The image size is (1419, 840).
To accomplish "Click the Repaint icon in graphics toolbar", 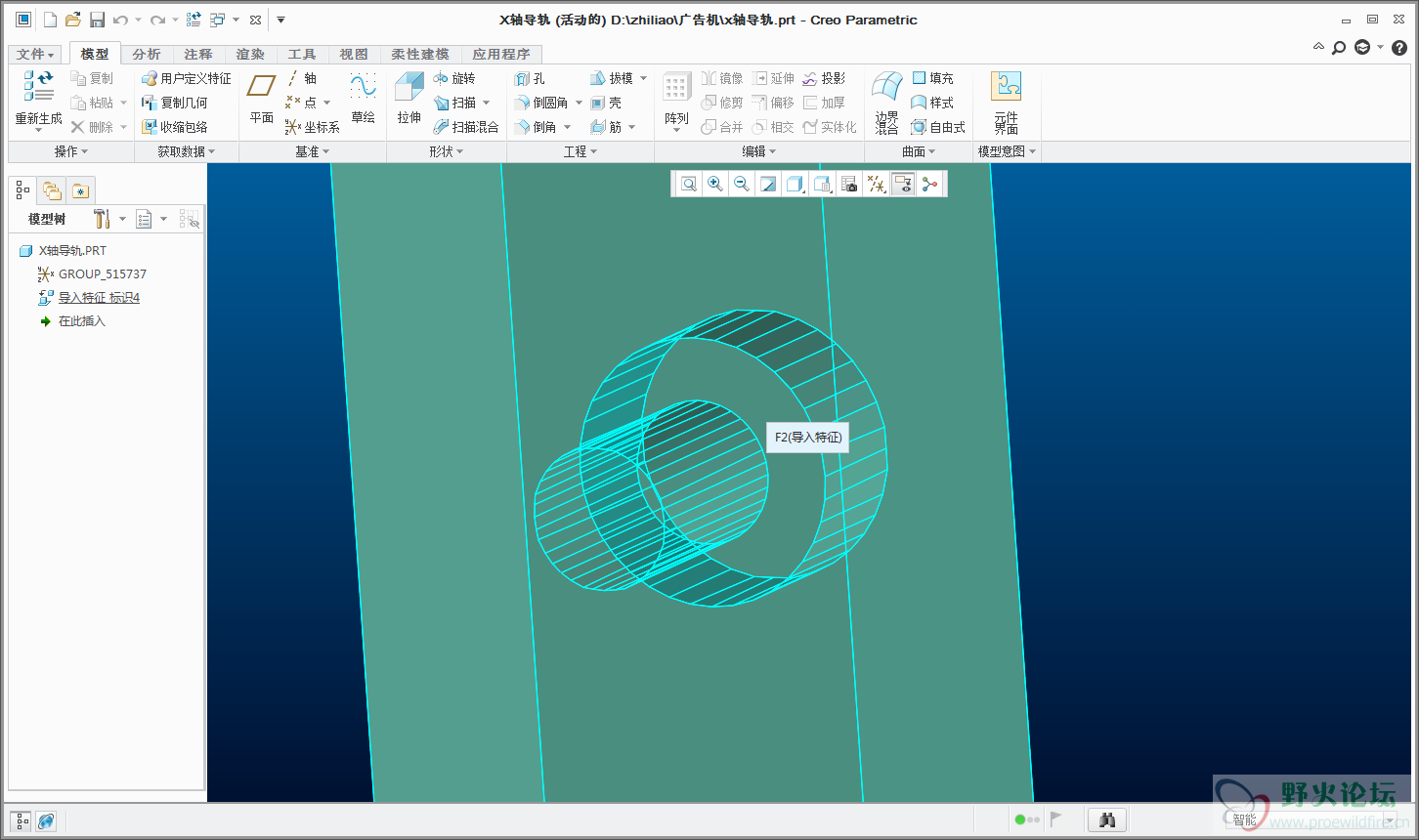I will coord(768,184).
